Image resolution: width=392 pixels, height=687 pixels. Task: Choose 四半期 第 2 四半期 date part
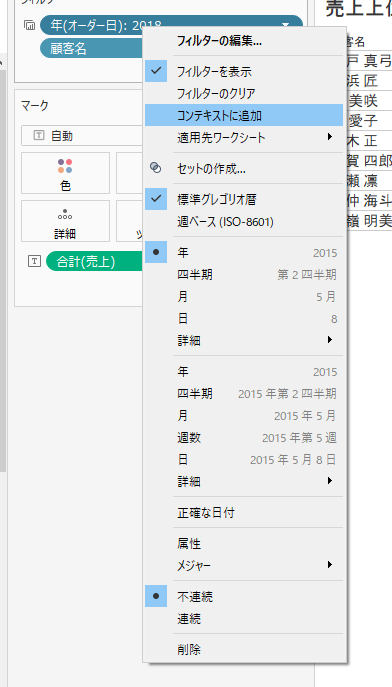click(244, 275)
